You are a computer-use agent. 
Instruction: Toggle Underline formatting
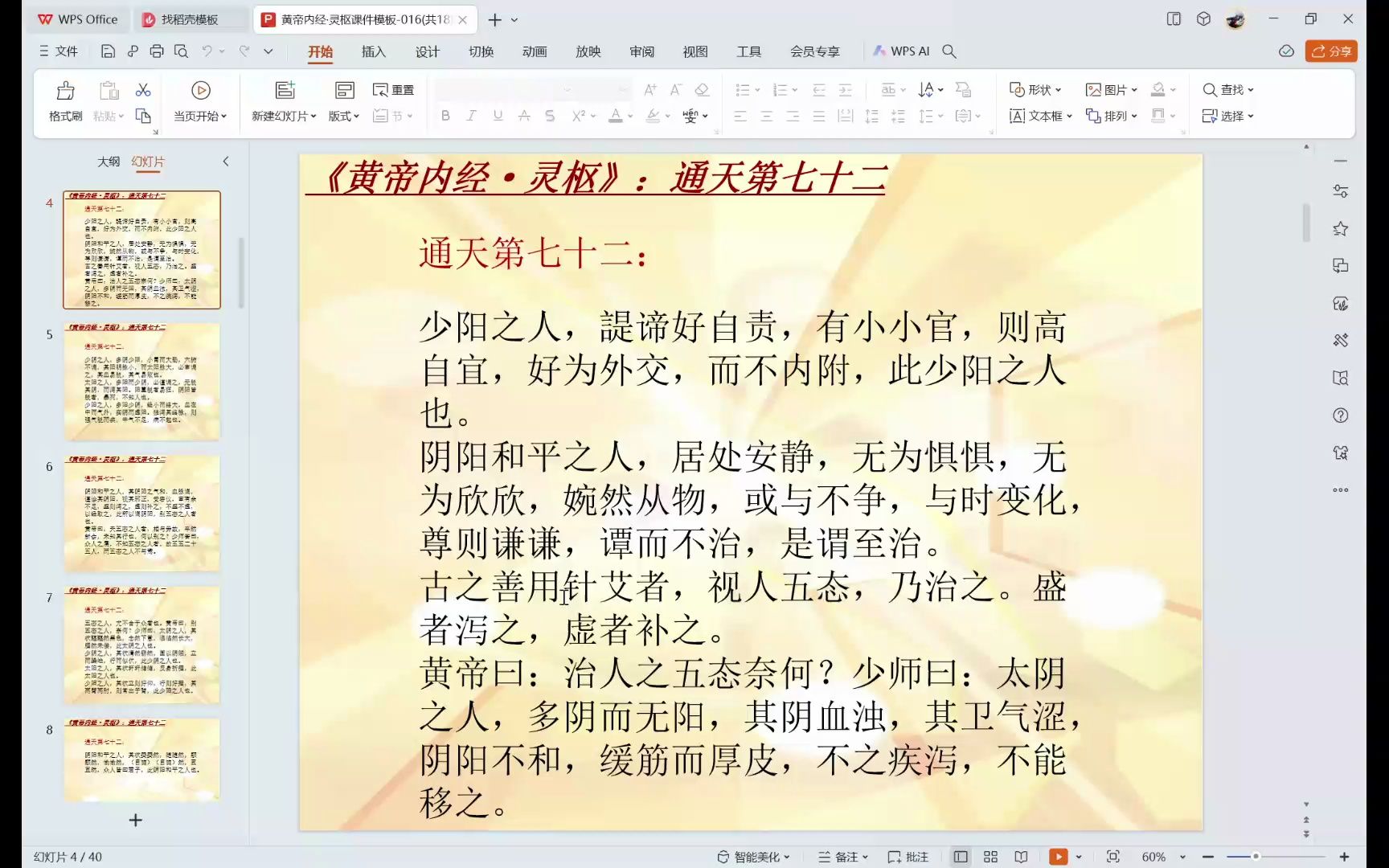tap(498, 116)
